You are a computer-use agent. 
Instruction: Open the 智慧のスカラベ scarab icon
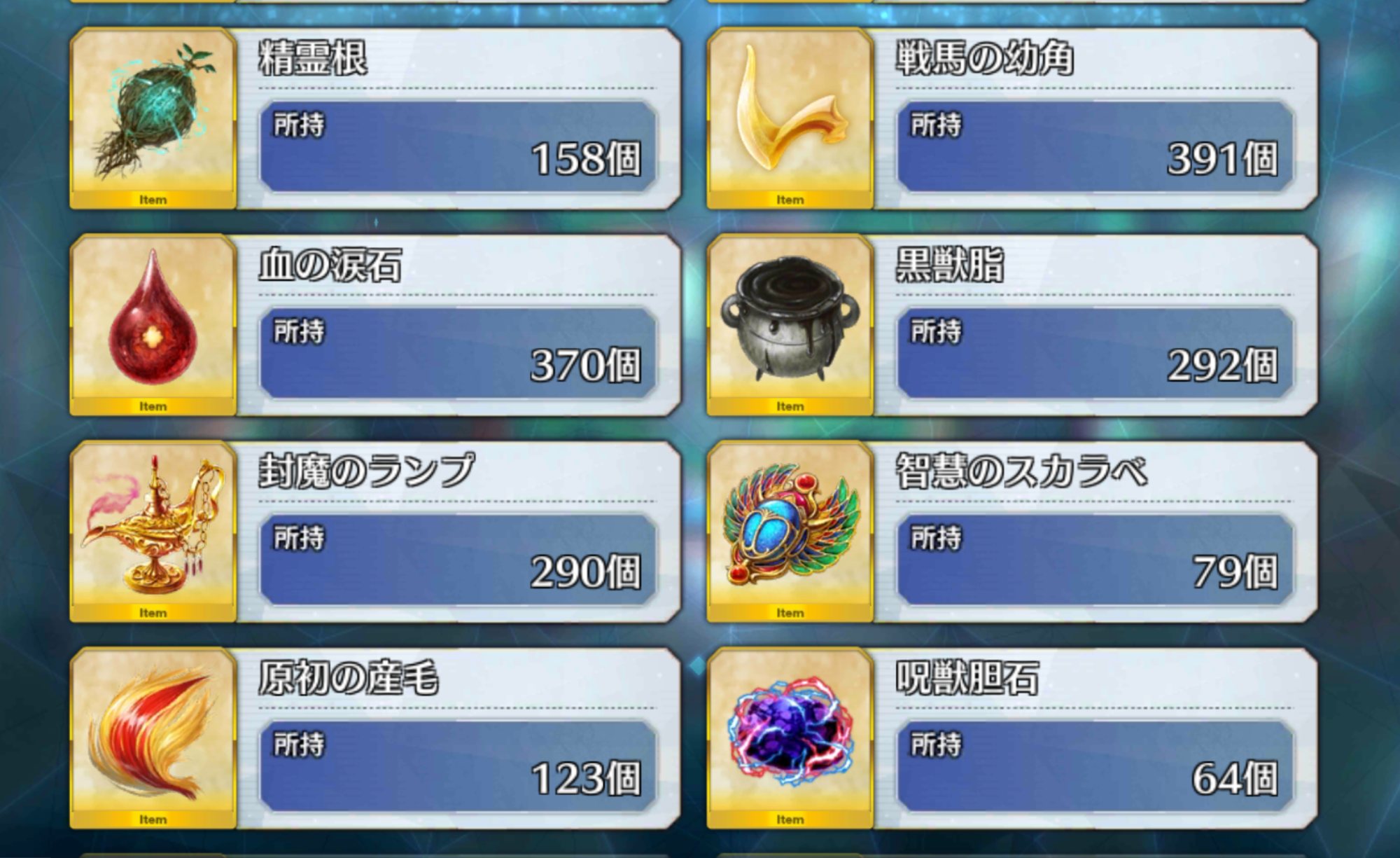click(790, 531)
